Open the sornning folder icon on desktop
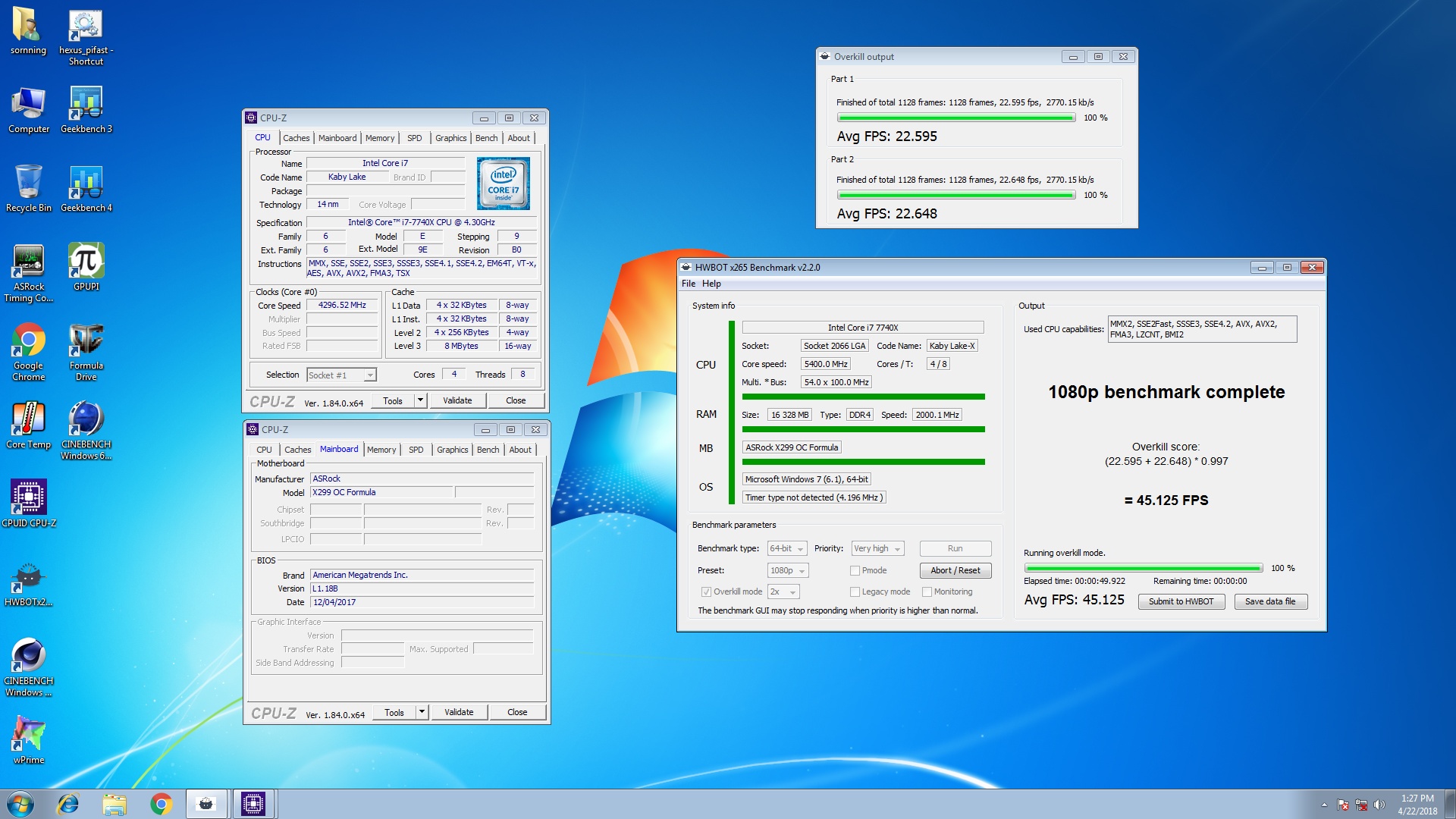 click(x=28, y=32)
